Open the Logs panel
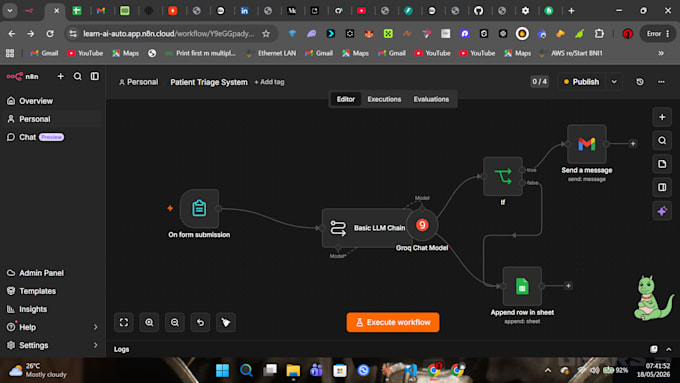 tap(121, 349)
